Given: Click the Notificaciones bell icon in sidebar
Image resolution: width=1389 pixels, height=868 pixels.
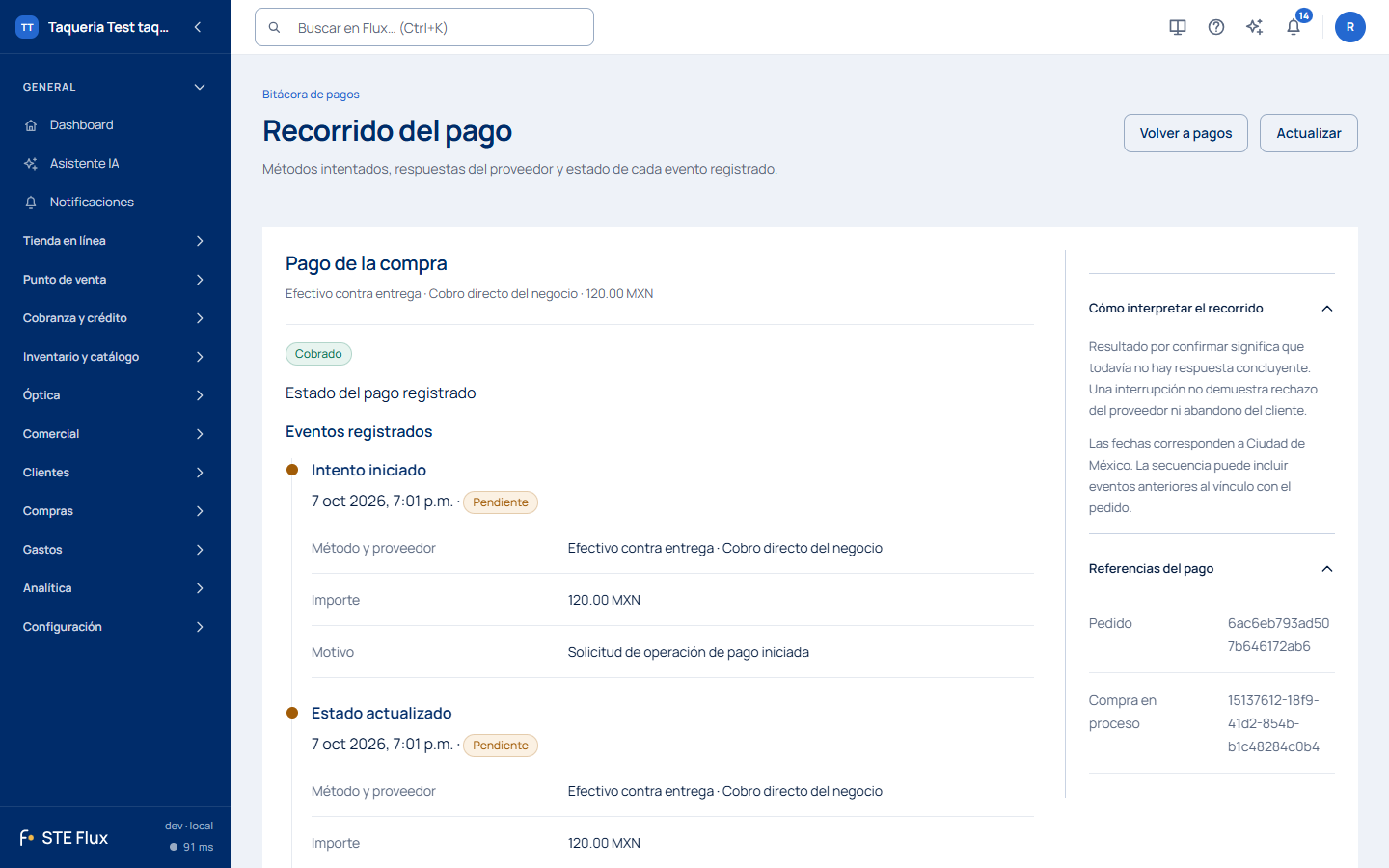Looking at the screenshot, I should click(x=31, y=203).
